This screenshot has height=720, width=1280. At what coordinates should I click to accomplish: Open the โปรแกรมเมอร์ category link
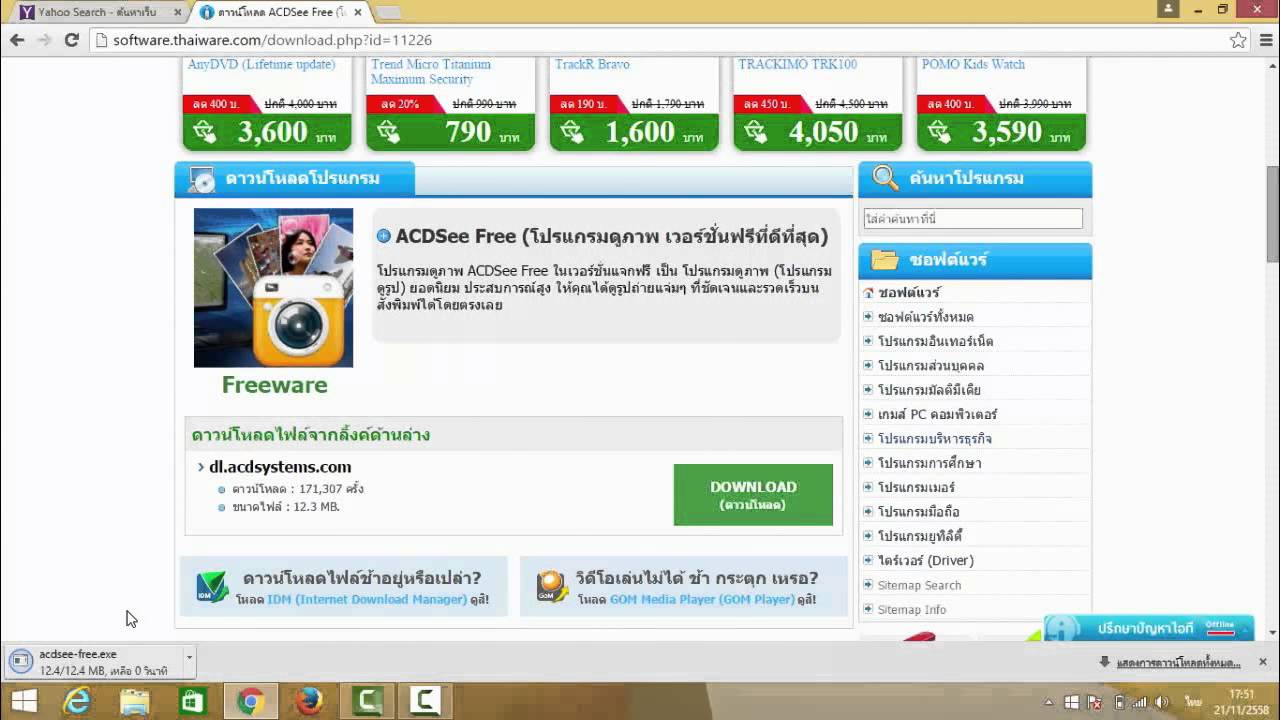pos(916,487)
